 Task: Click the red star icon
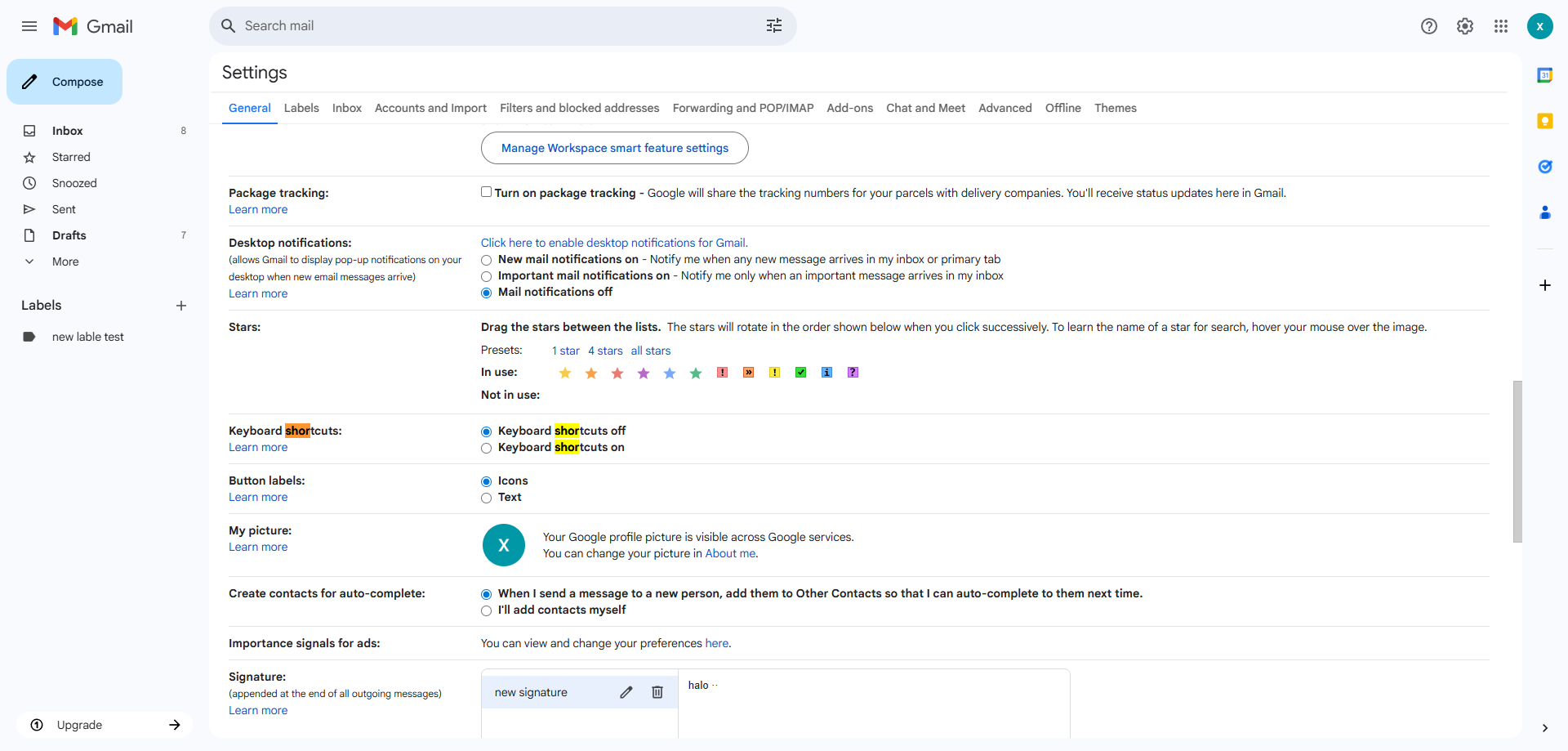617,373
